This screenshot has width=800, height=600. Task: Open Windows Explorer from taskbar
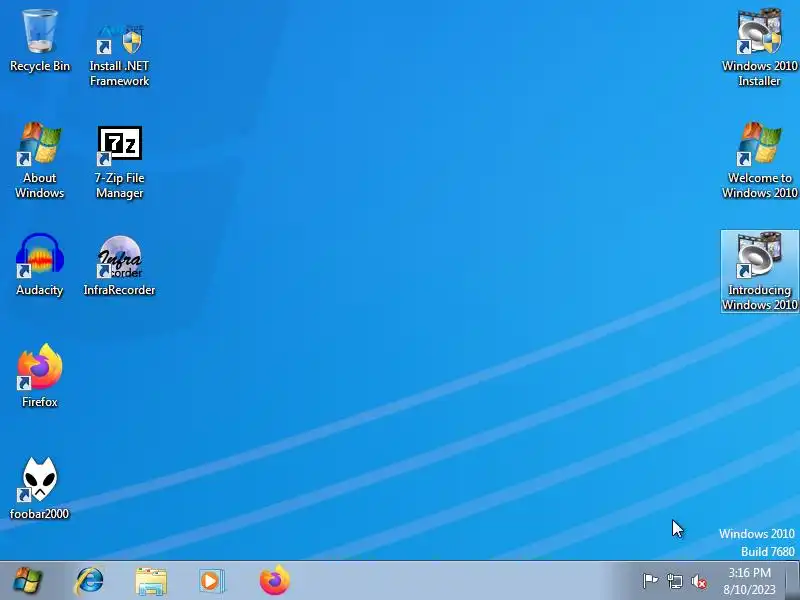(151, 581)
